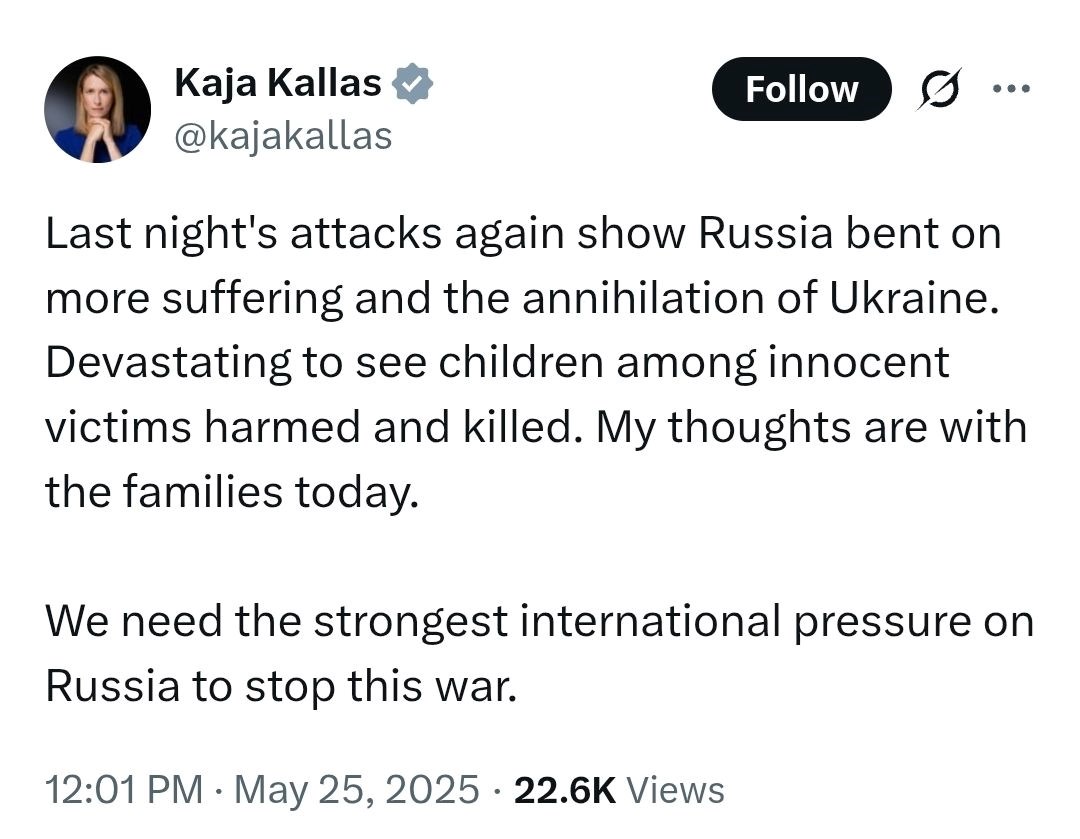Click the blue verified badge
The height and width of the screenshot is (839, 1080).
412,83
